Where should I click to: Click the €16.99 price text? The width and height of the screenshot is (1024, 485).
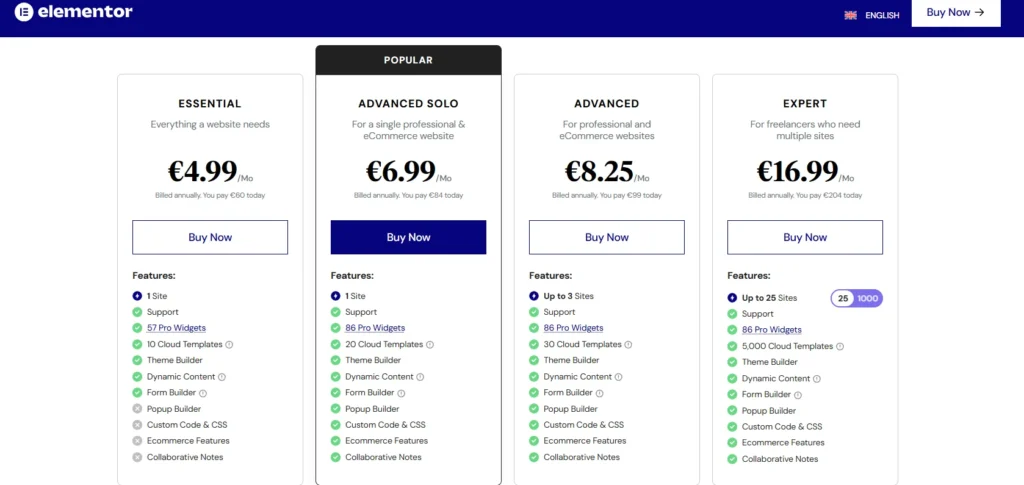click(x=797, y=171)
